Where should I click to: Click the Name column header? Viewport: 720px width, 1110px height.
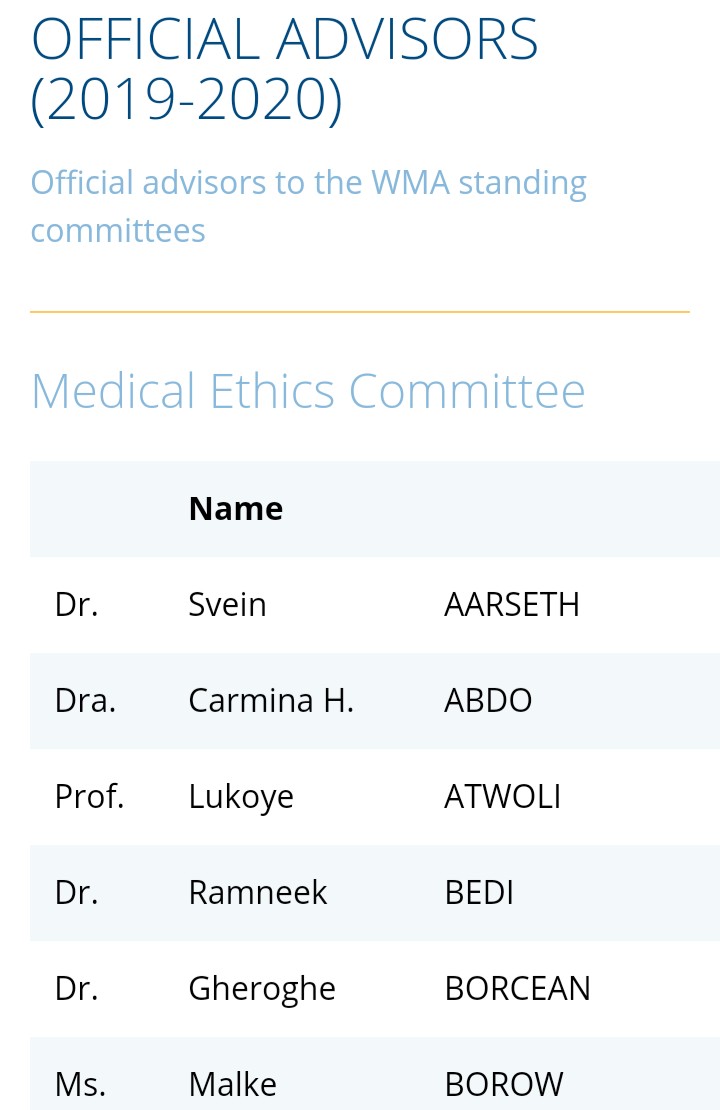point(236,508)
